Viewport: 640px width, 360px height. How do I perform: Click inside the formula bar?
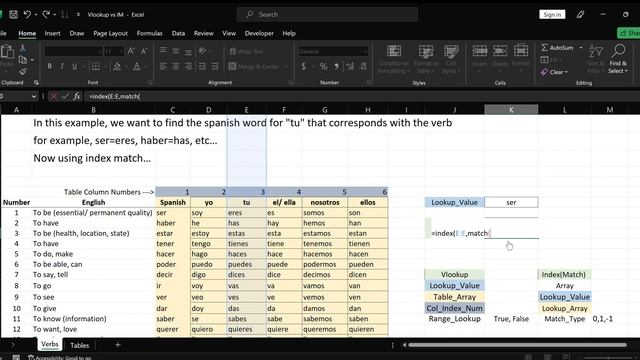pyautogui.click(x=361, y=96)
